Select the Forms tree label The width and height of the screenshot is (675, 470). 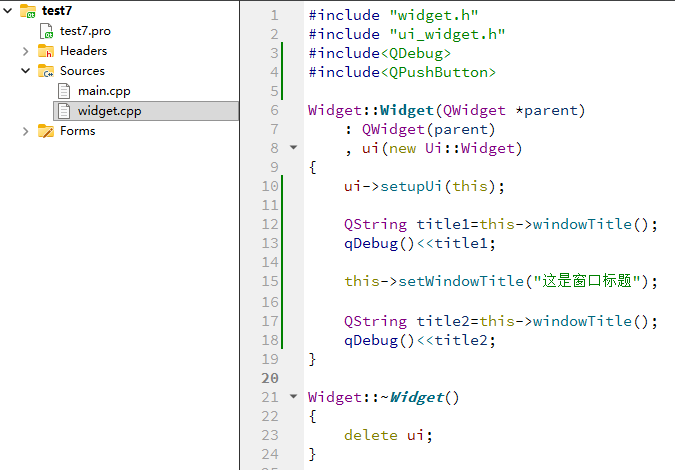point(77,131)
